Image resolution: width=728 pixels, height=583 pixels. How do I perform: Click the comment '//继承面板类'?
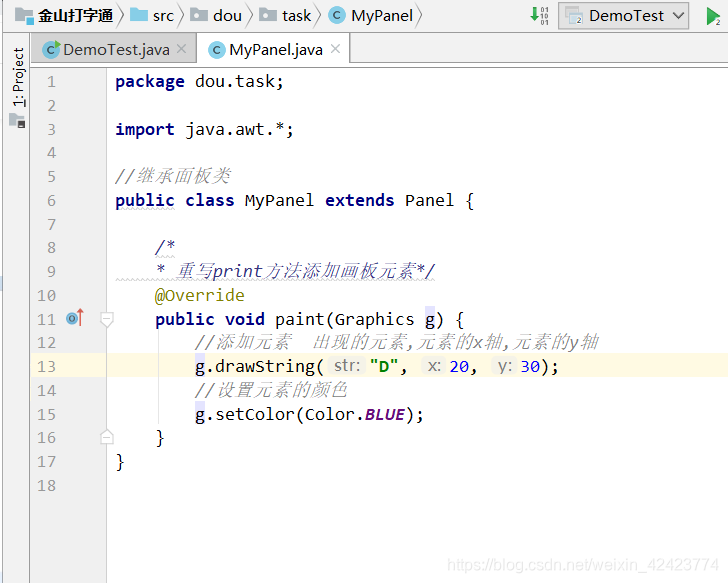point(172,176)
